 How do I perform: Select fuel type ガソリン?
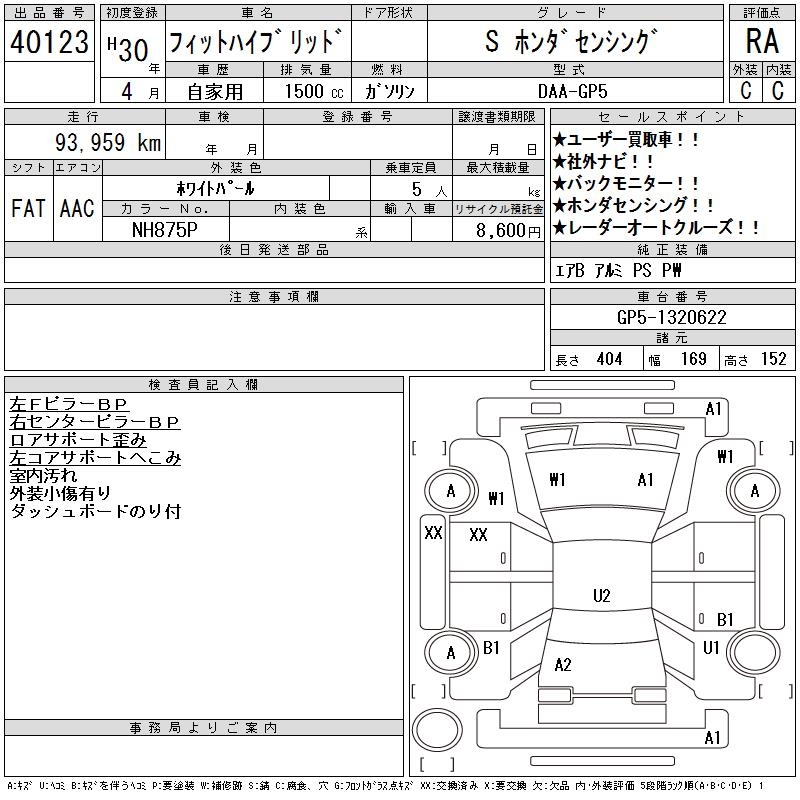pyautogui.click(x=390, y=91)
